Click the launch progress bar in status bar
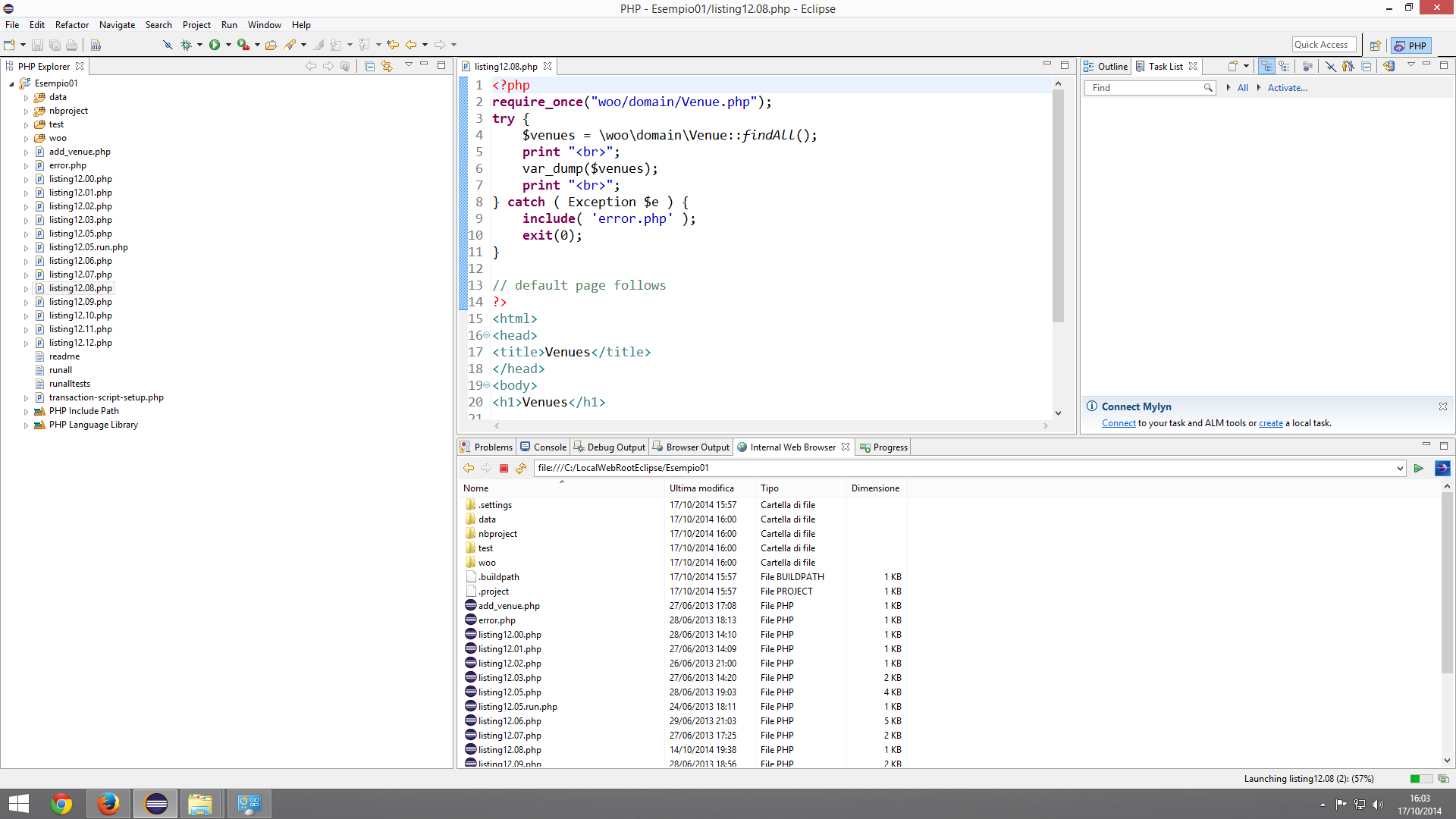The image size is (1456, 819). click(x=1420, y=779)
